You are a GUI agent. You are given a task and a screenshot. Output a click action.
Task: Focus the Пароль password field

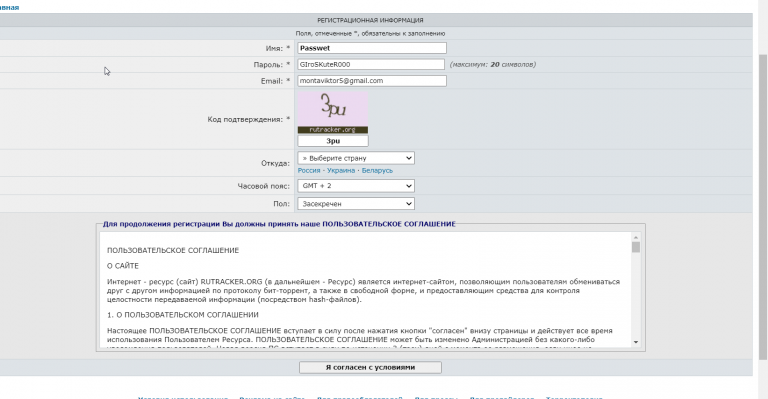click(x=371, y=64)
